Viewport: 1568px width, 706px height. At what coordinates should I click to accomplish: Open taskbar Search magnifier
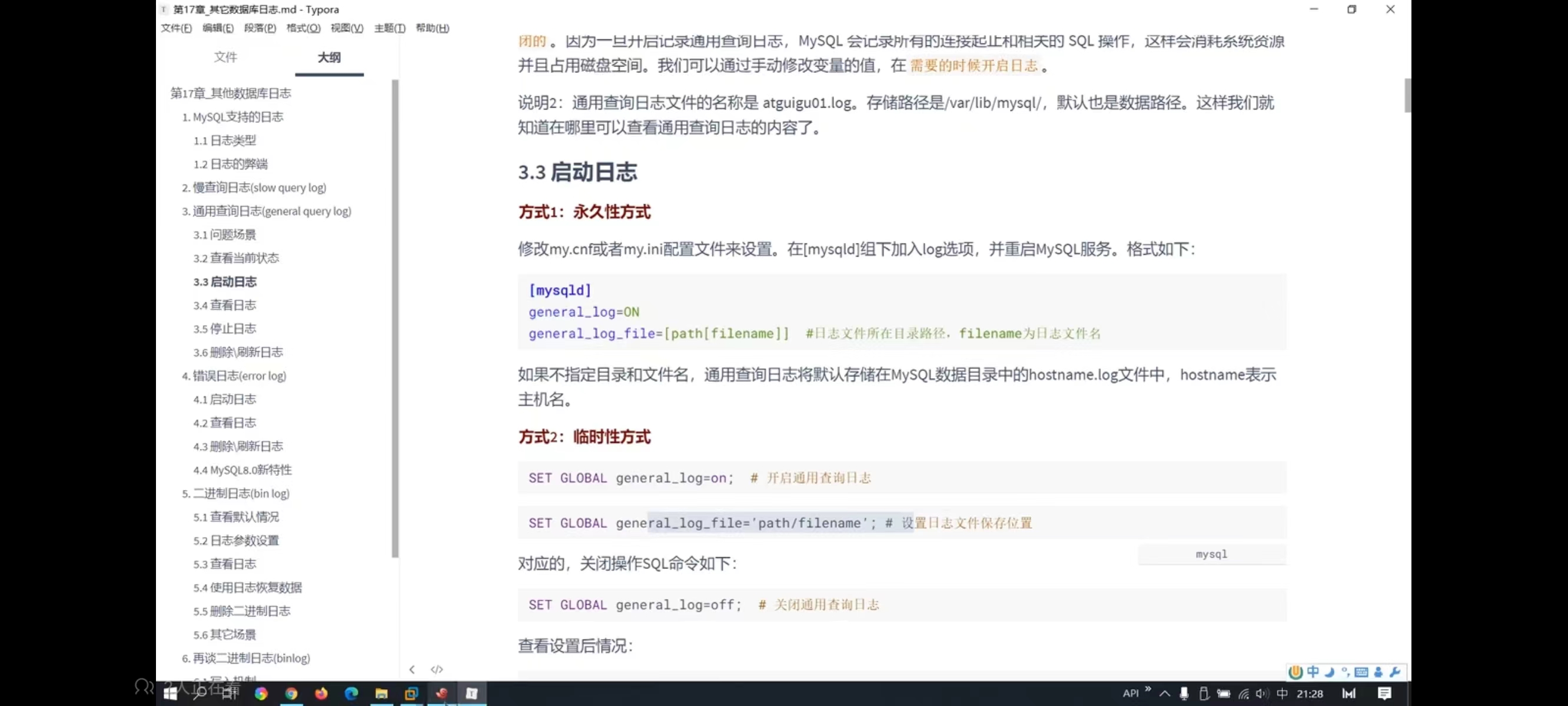click(x=200, y=693)
